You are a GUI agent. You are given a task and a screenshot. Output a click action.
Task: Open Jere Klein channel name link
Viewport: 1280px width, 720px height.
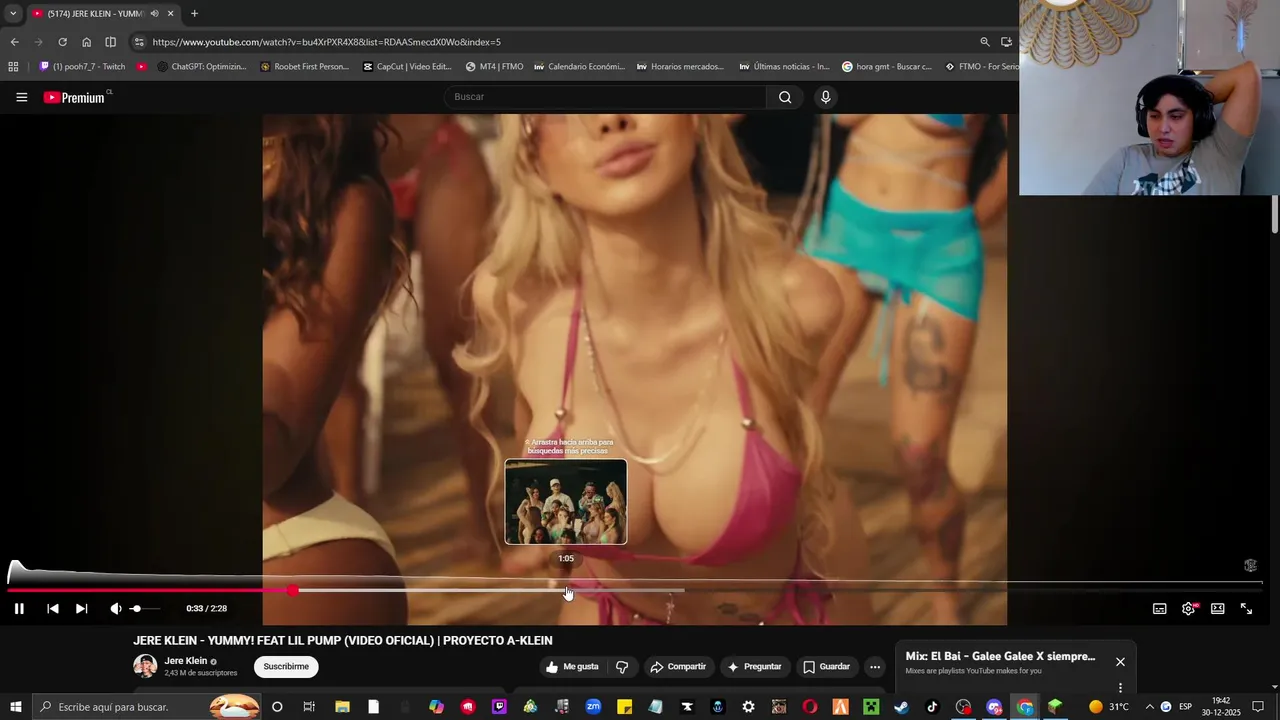(x=186, y=661)
